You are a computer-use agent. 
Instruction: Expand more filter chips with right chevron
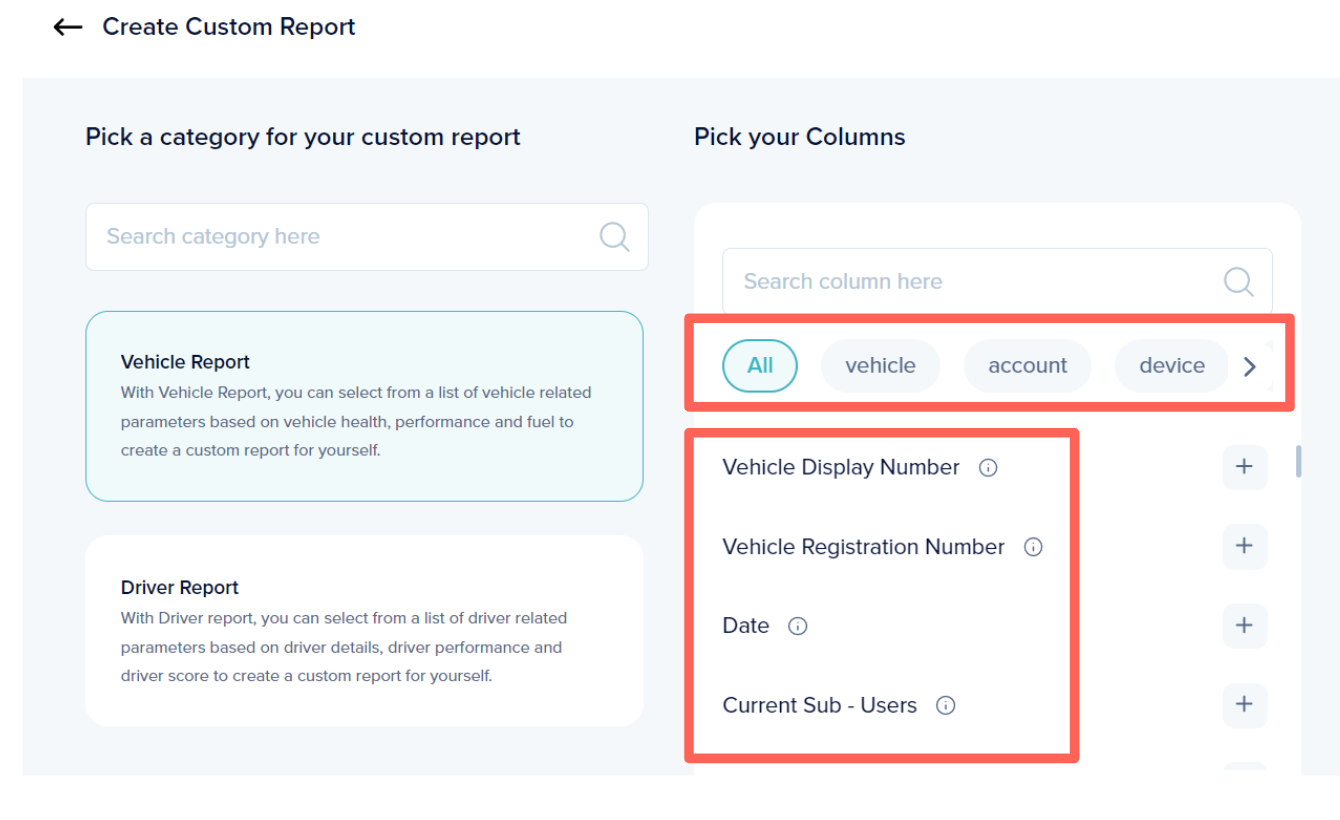point(1249,367)
